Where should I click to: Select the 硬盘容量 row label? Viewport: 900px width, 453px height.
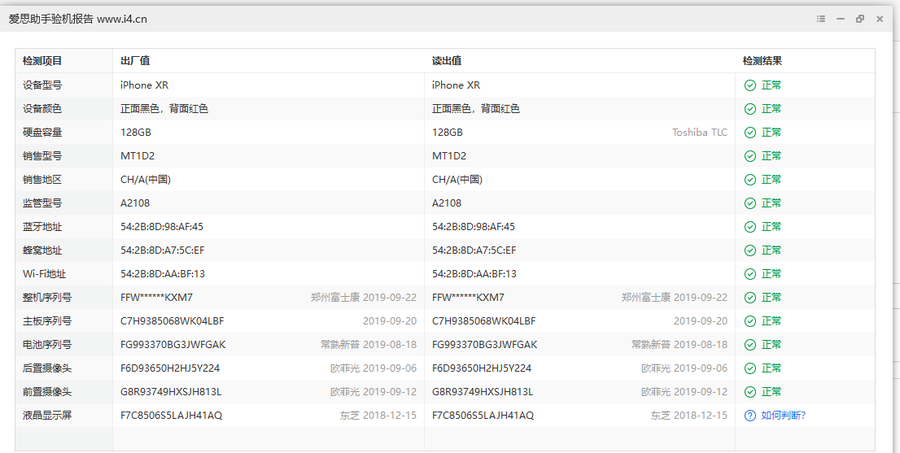tap(42, 132)
